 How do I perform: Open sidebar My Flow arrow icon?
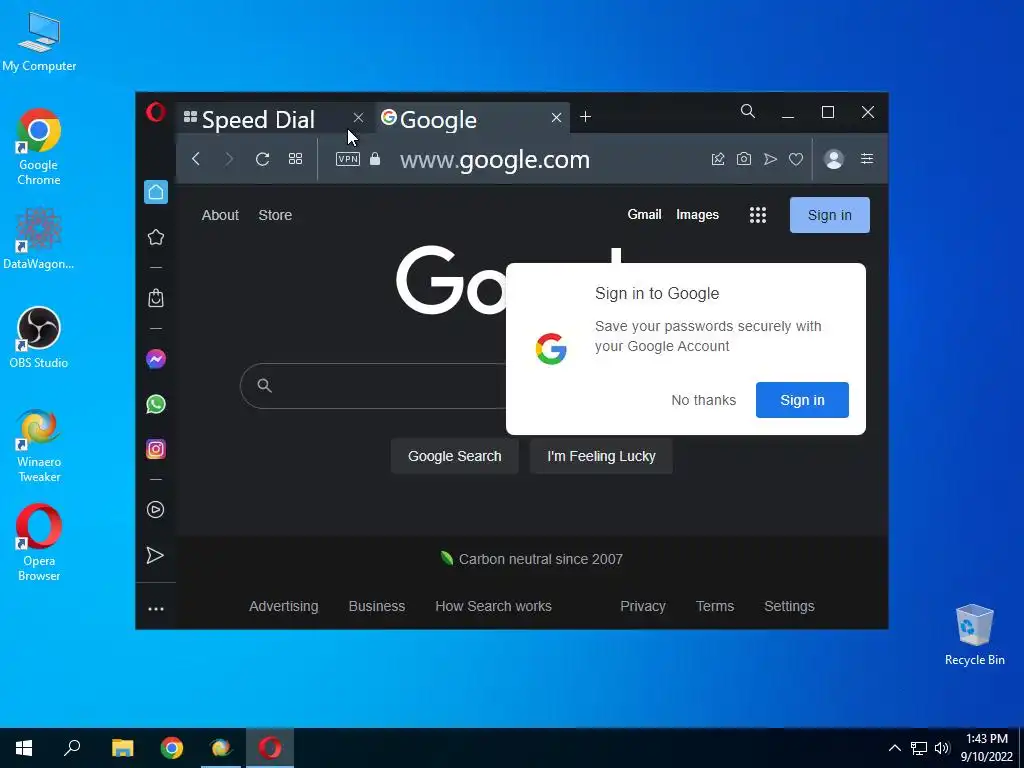tap(155, 555)
